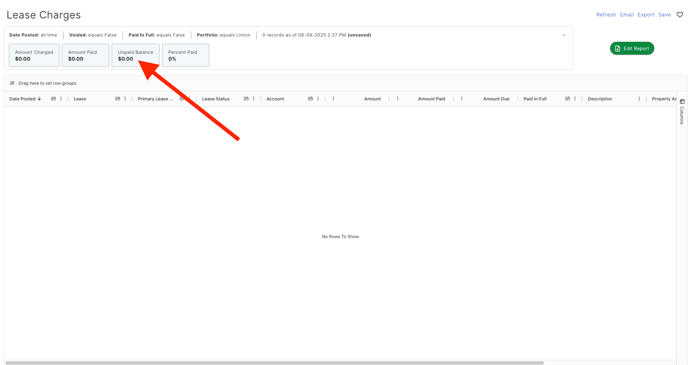Click the Refresh link
Image resolution: width=688 pixels, height=365 pixels.
tap(606, 15)
